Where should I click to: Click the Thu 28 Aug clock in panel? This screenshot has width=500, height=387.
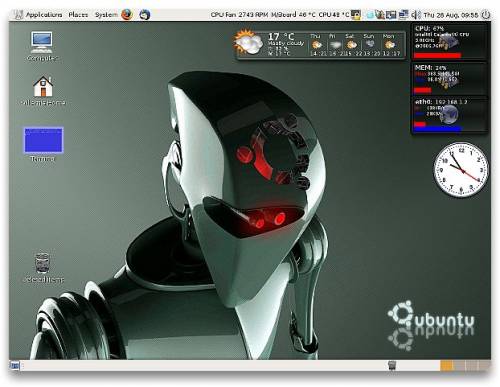(451, 15)
